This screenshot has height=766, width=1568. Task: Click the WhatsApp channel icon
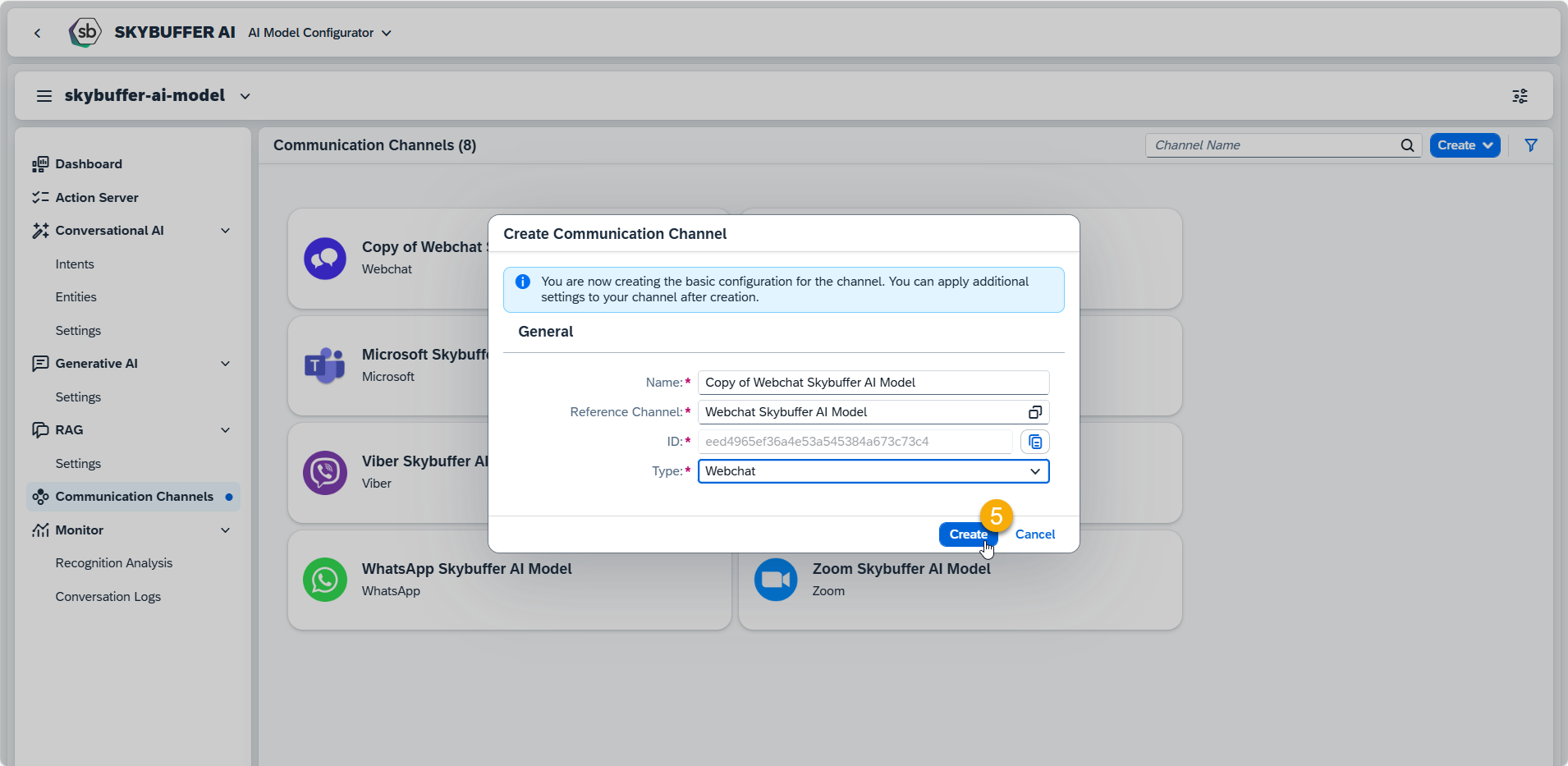[325, 580]
